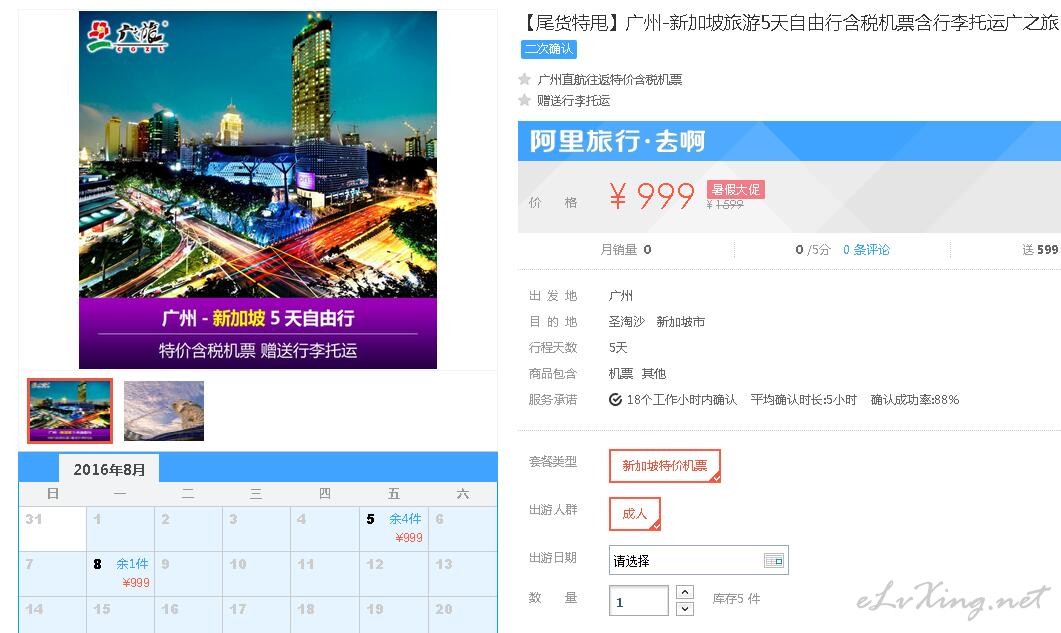Select the 新加坡特价机票 package option

coord(664,466)
